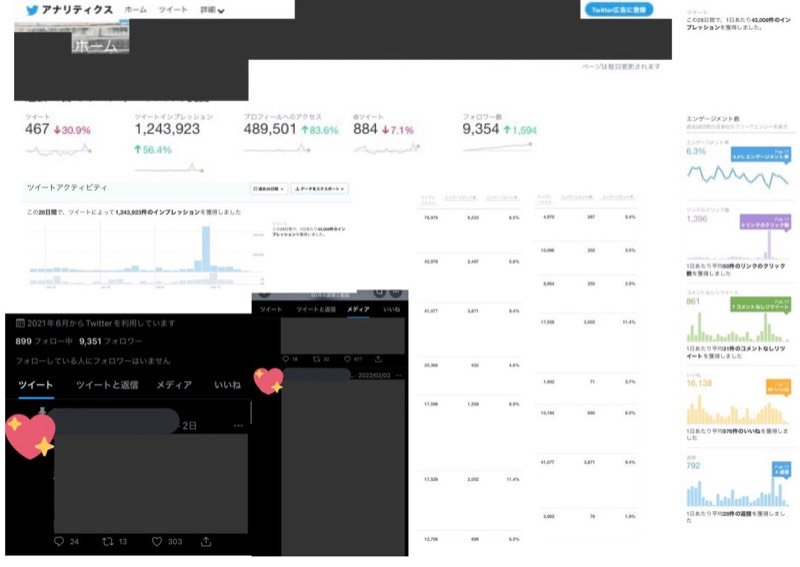Click the tallest bar in impressions chart
The width and height of the screenshot is (800, 567).
(206, 249)
